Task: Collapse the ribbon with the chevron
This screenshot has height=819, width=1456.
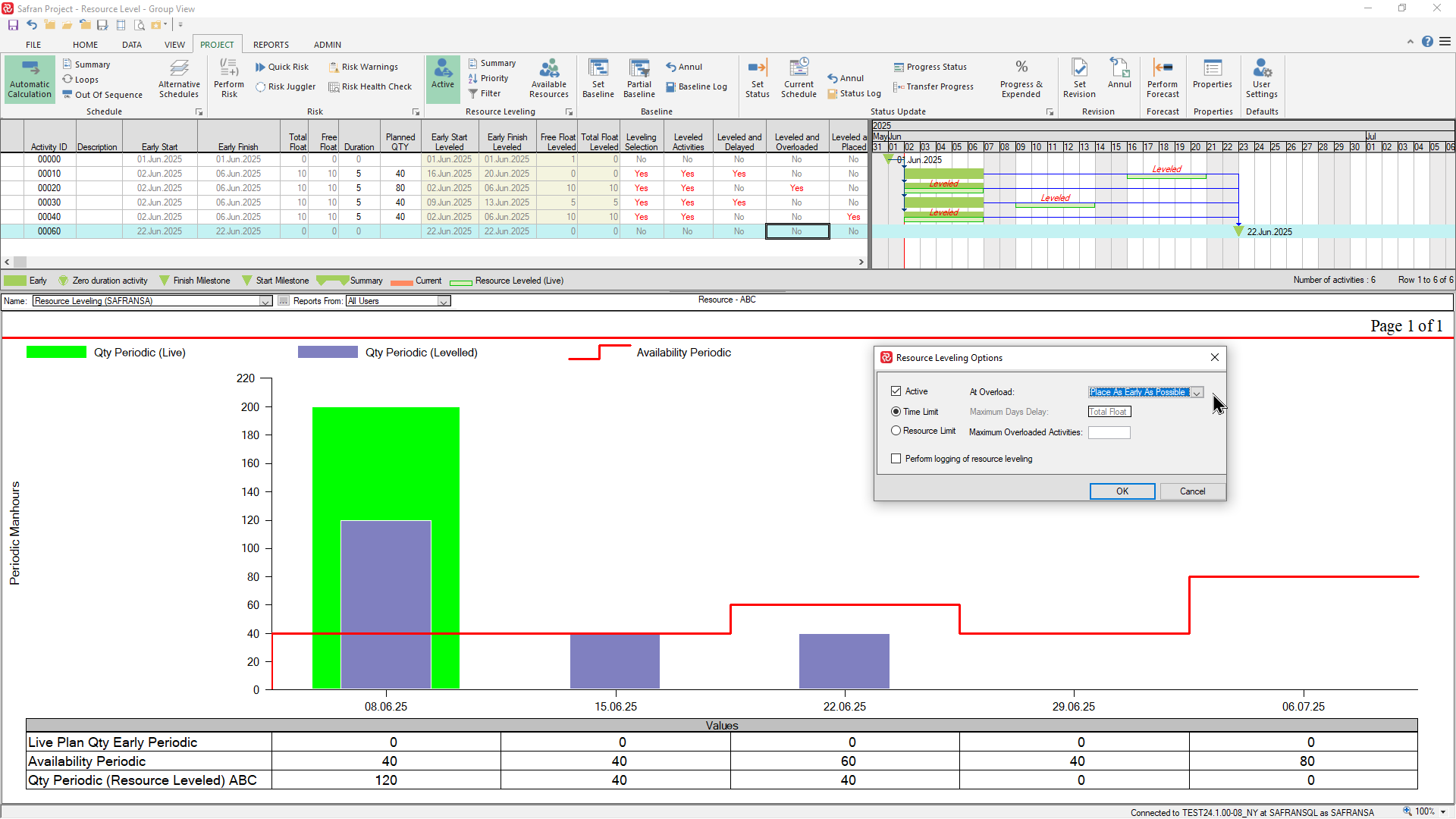Action: pos(1410,42)
